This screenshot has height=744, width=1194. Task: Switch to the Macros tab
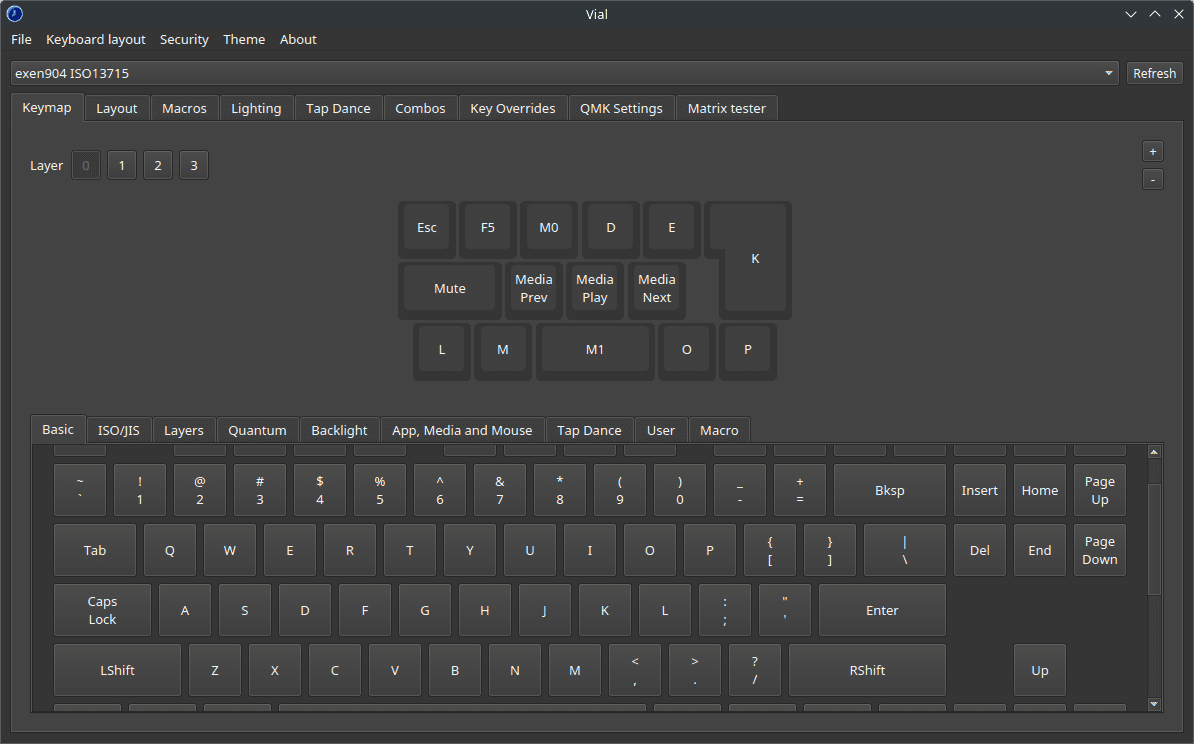tap(184, 108)
